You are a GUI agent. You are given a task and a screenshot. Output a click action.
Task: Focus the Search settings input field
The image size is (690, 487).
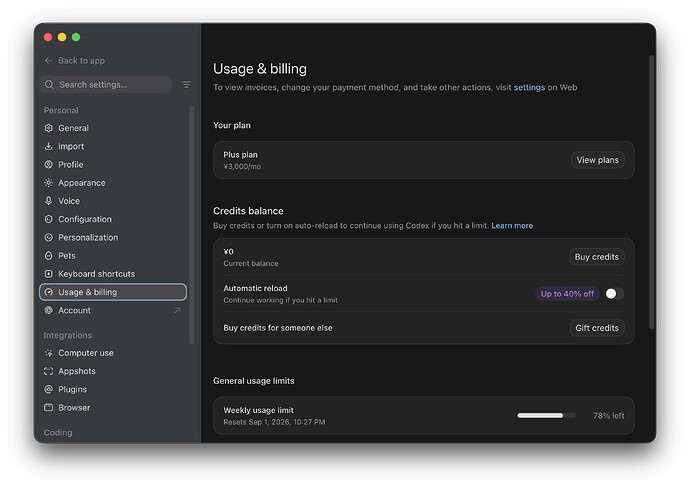[106, 84]
